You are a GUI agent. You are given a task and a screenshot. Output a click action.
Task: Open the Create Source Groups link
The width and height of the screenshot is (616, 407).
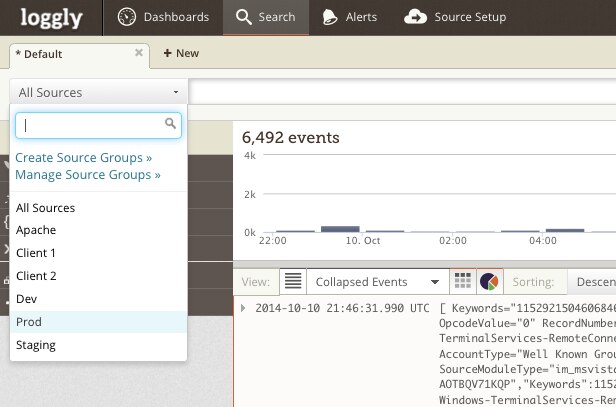coord(84,158)
